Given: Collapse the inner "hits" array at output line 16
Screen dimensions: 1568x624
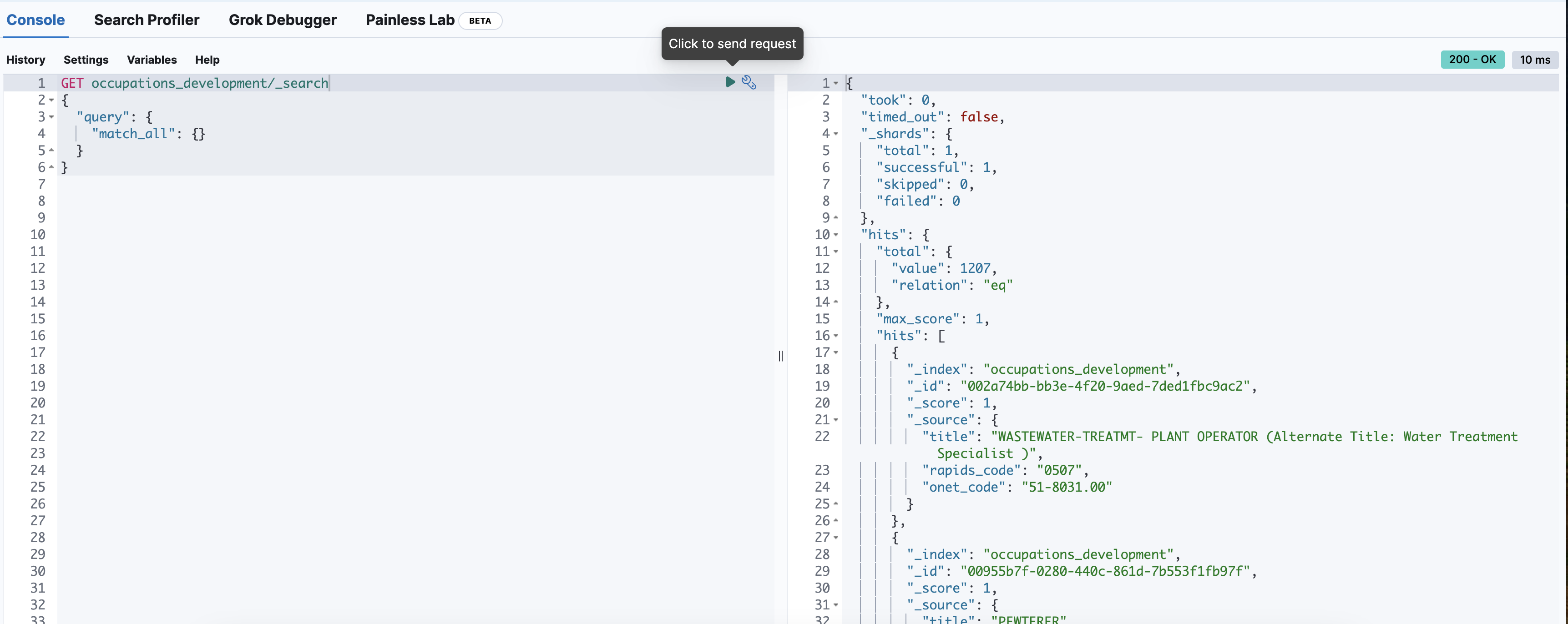Looking at the screenshot, I should click(836, 336).
